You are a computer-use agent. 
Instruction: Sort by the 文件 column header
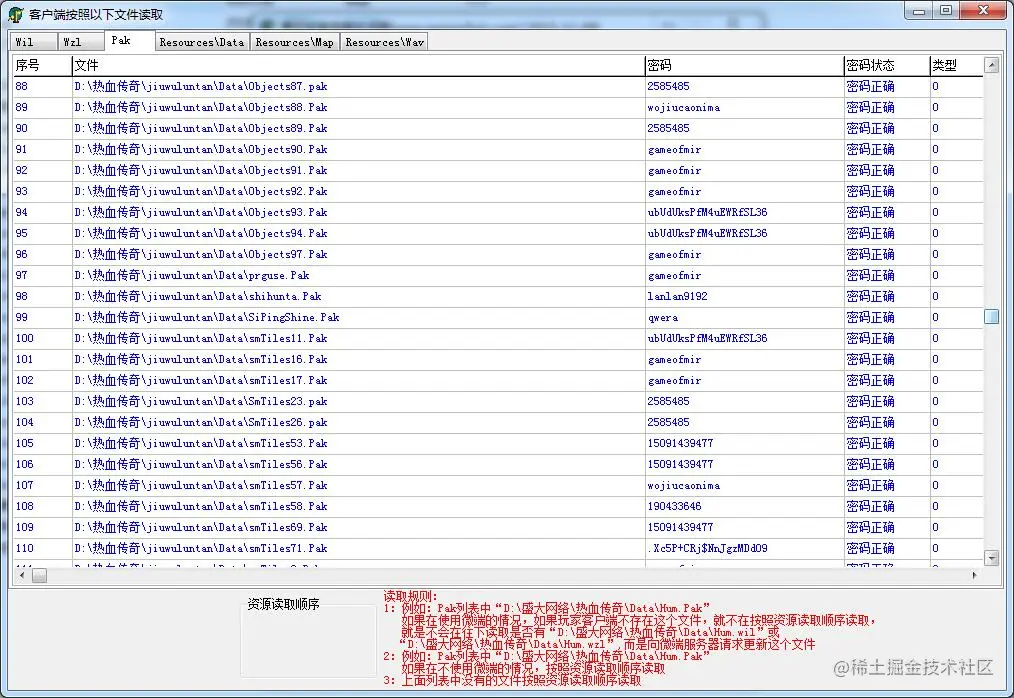(358, 65)
